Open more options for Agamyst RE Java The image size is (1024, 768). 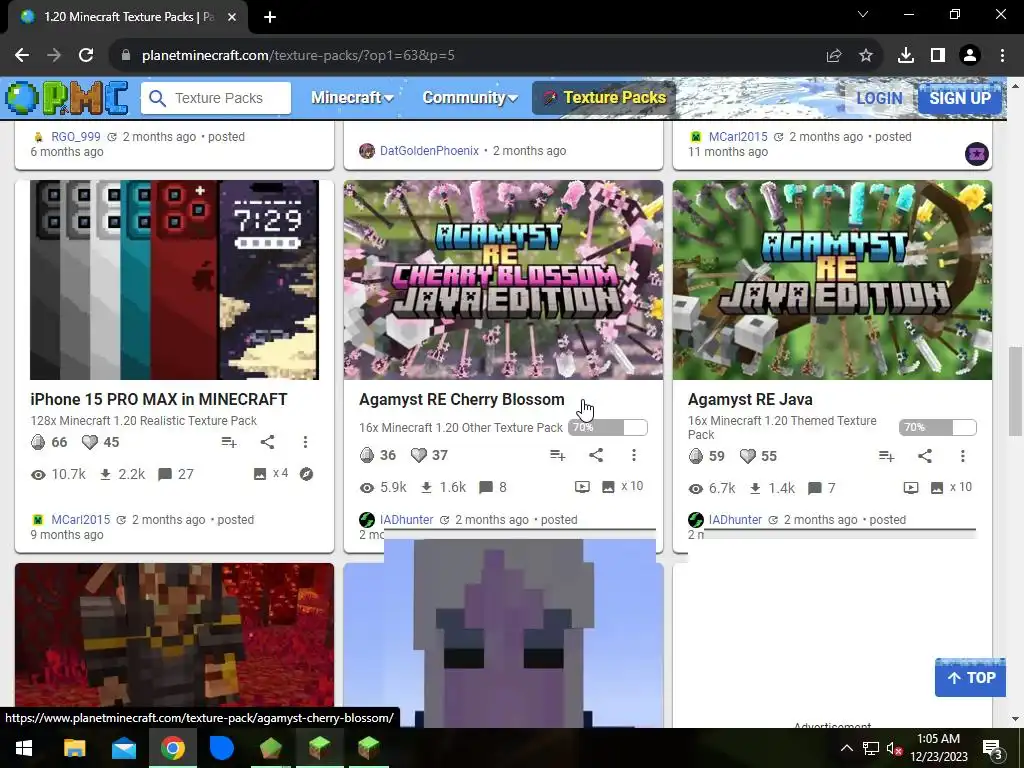(x=963, y=456)
